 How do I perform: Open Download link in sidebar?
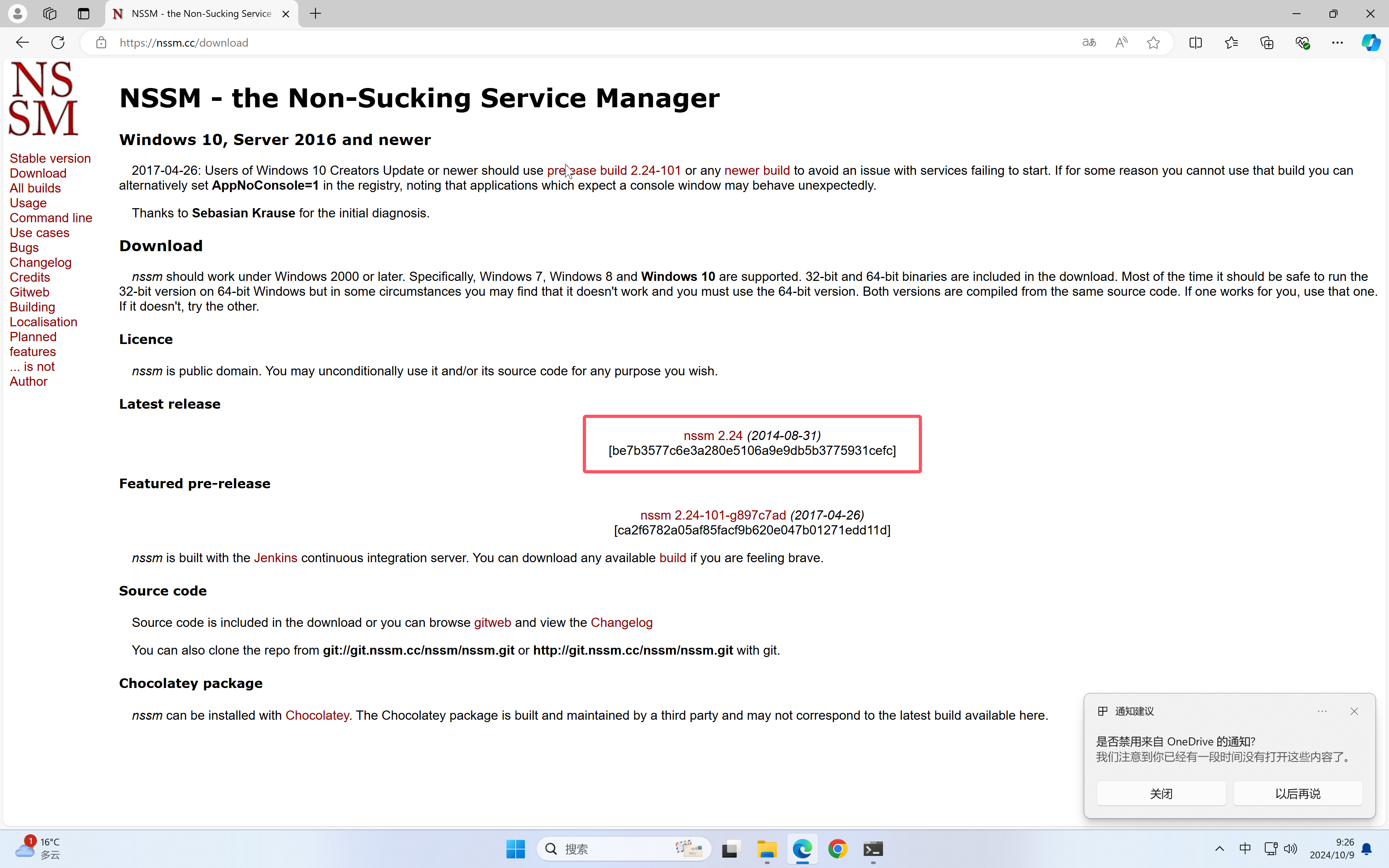click(x=38, y=173)
